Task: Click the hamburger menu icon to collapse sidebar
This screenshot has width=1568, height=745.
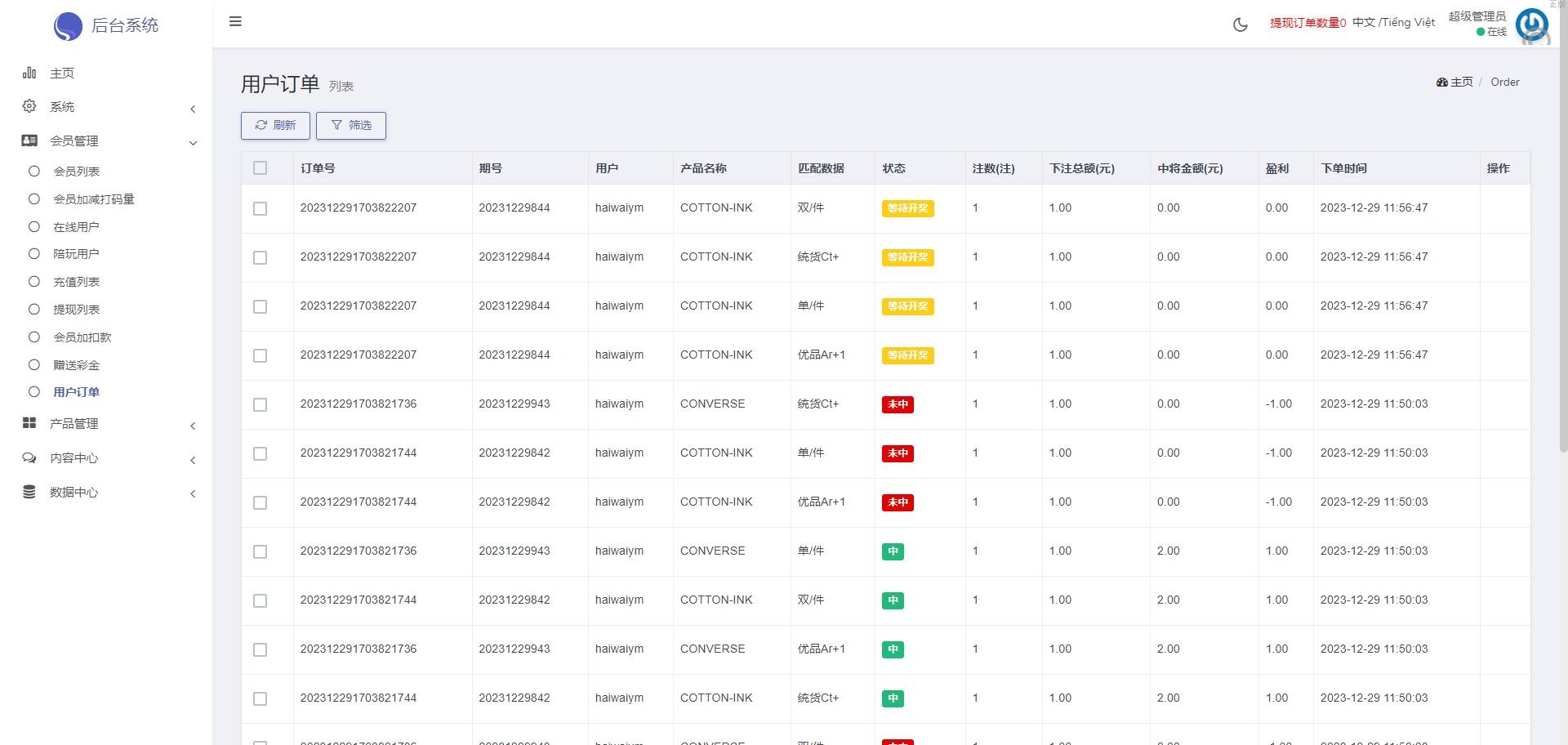Action: click(235, 22)
